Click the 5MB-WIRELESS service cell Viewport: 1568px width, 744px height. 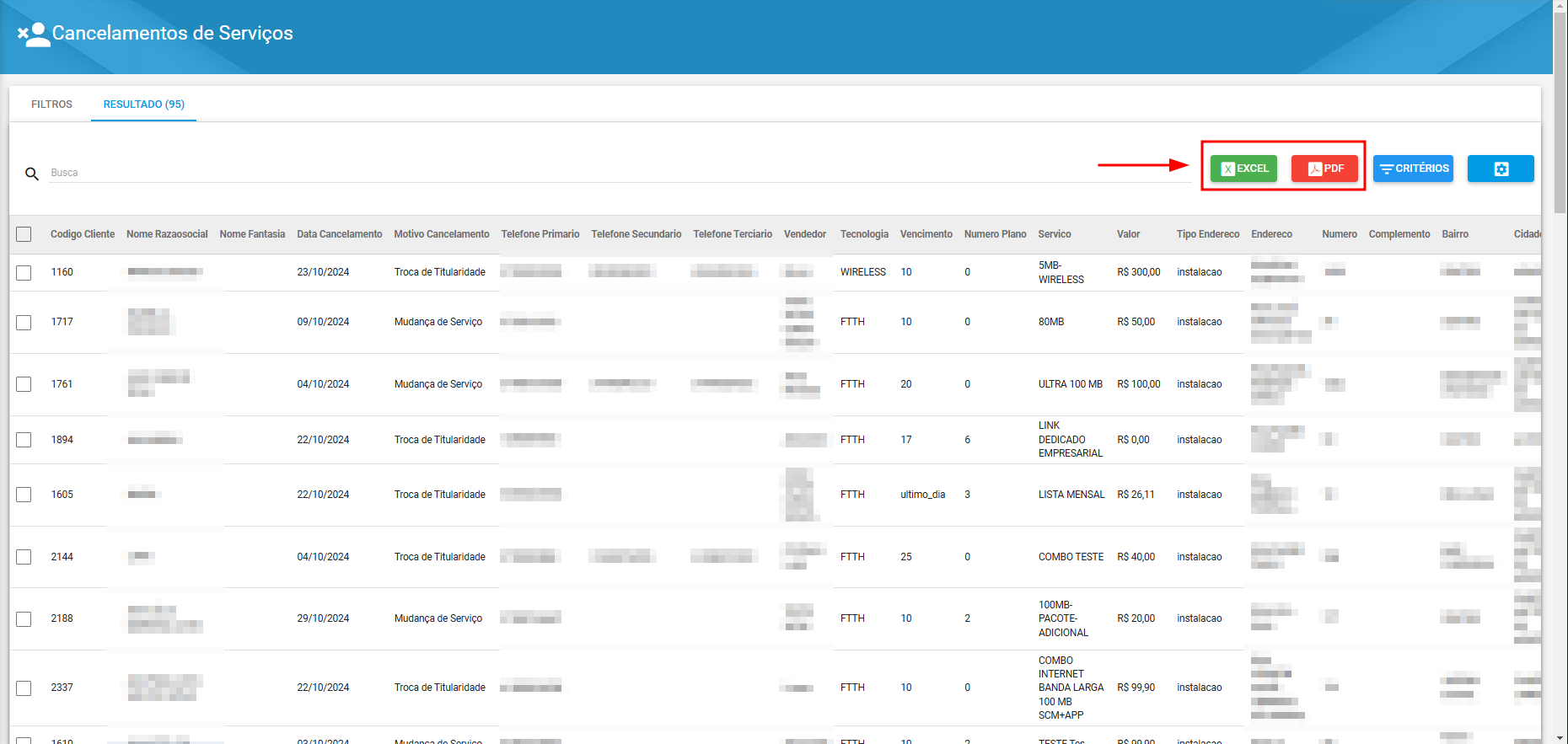(1061, 272)
